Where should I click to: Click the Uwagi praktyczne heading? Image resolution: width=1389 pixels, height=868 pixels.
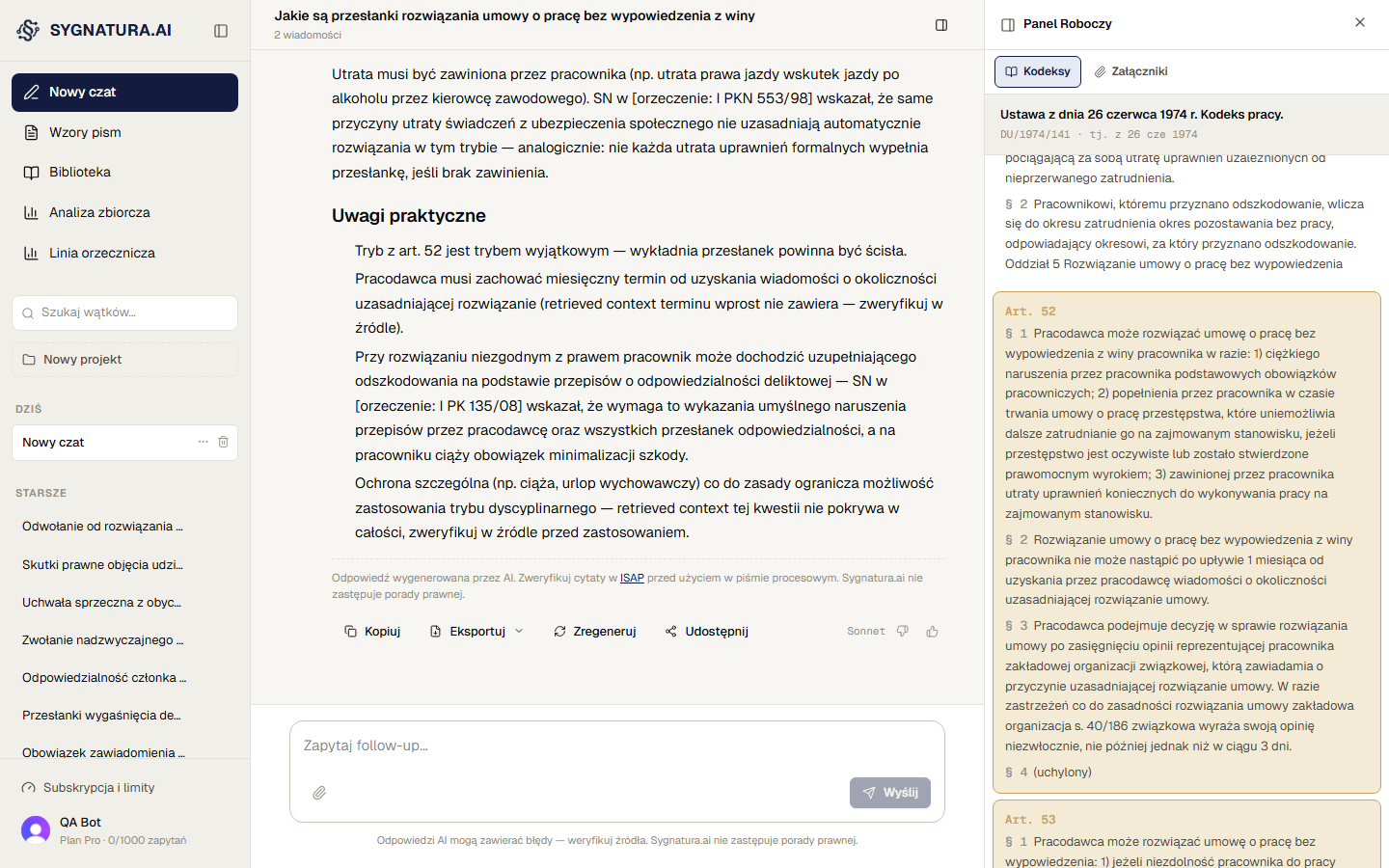[409, 216]
